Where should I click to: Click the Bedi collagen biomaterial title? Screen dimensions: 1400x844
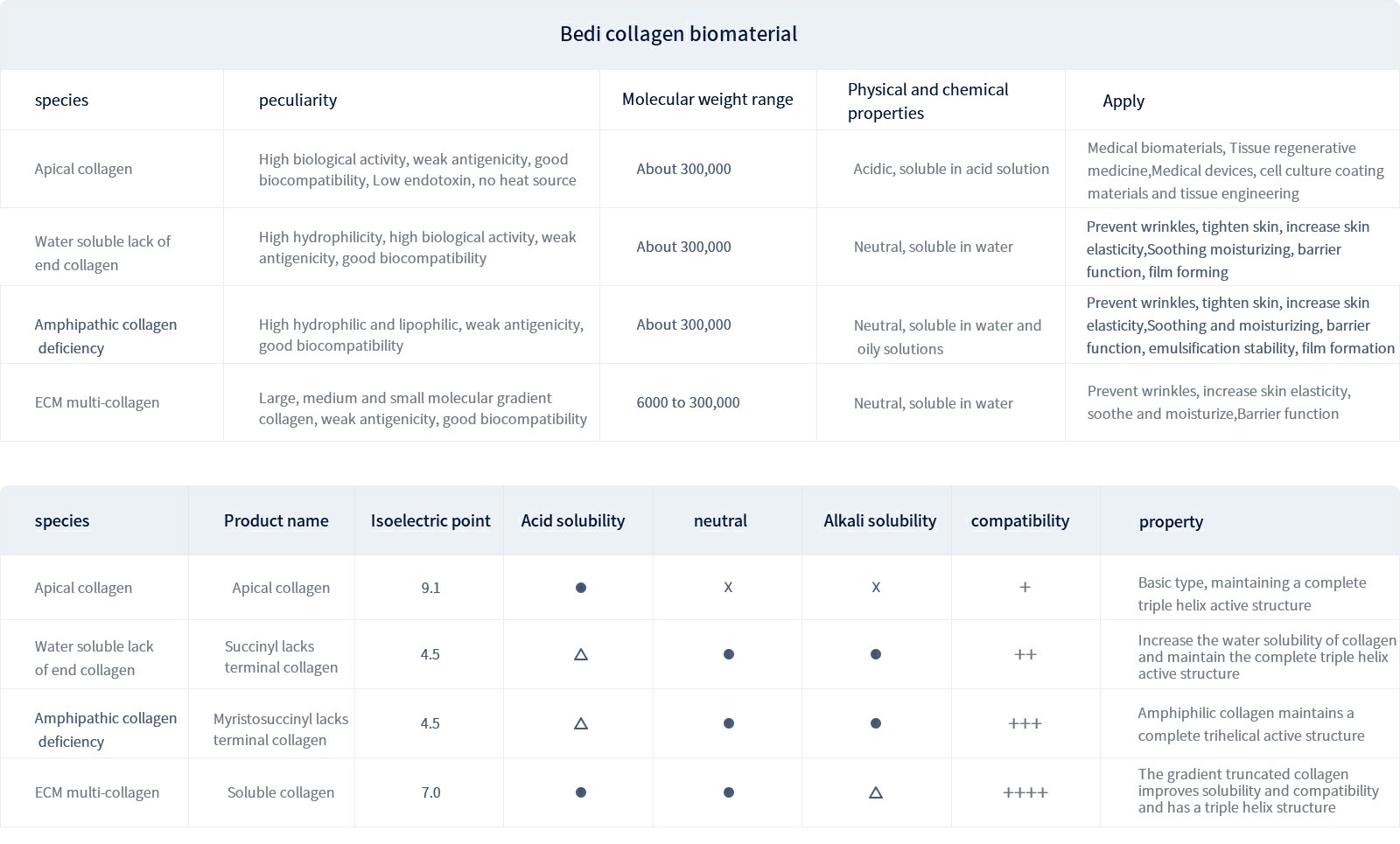(x=678, y=34)
